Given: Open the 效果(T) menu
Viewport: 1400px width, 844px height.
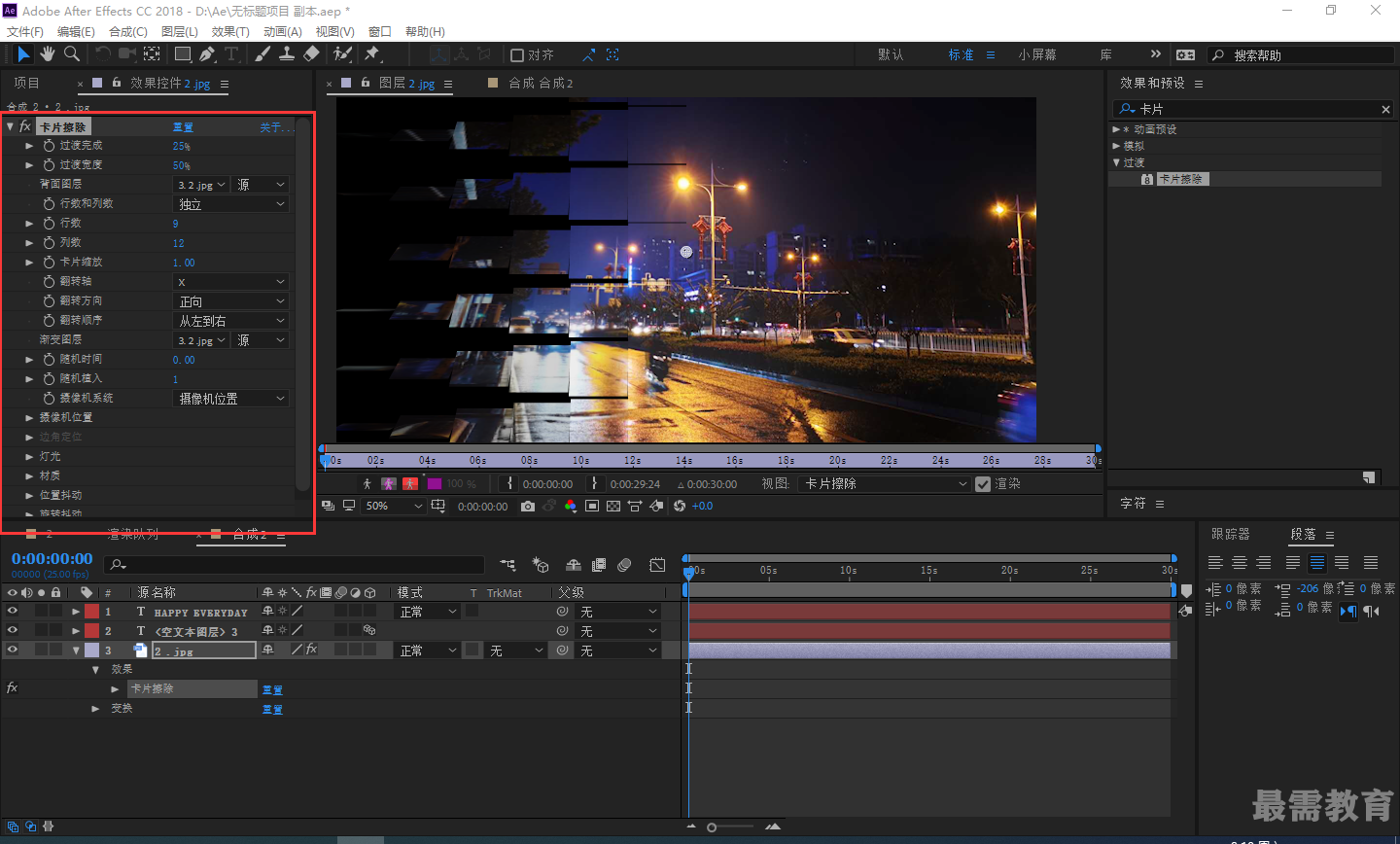Looking at the screenshot, I should pos(230,32).
